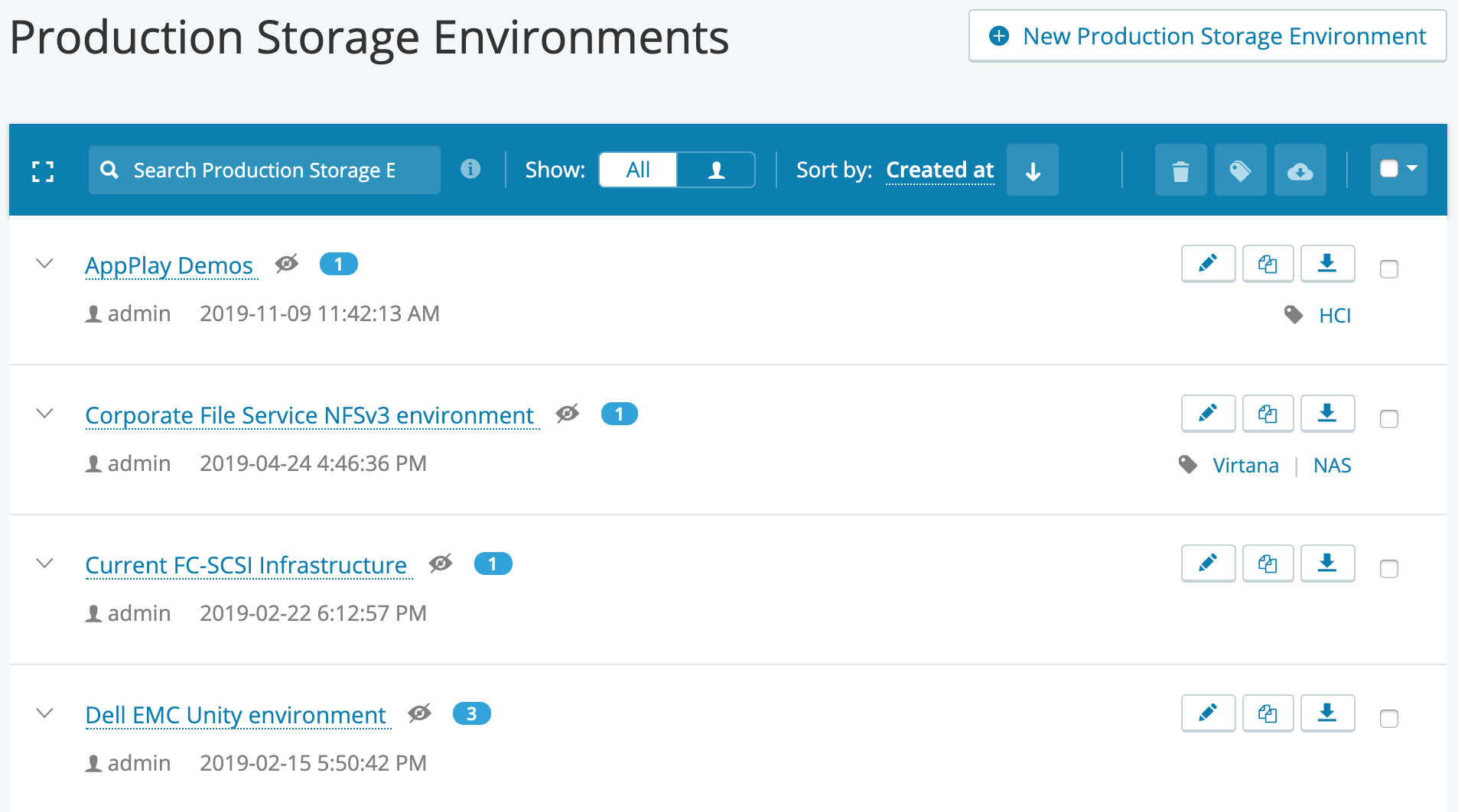Screen dimensions: 1458x812
Task: Check the AppPlay Demos checkbox
Action: click(x=1389, y=269)
